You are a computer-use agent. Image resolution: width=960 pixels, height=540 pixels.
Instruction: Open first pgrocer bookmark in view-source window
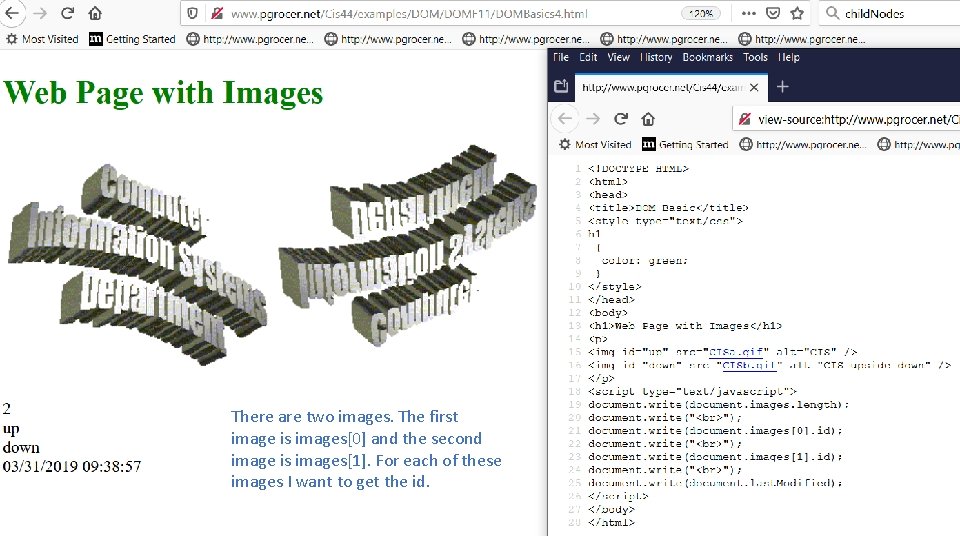803,144
